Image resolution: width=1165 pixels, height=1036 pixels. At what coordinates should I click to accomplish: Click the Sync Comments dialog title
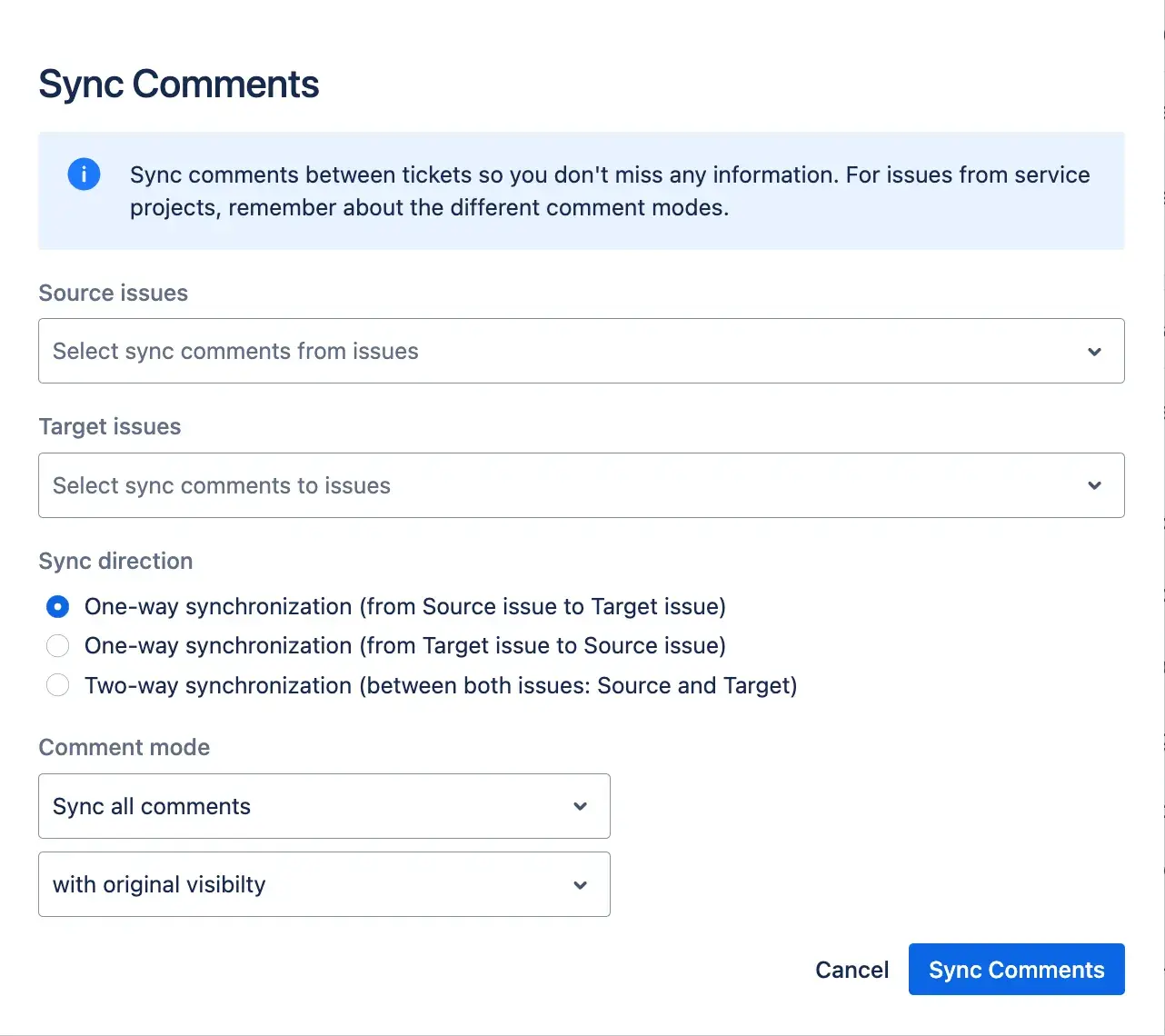[x=178, y=84]
